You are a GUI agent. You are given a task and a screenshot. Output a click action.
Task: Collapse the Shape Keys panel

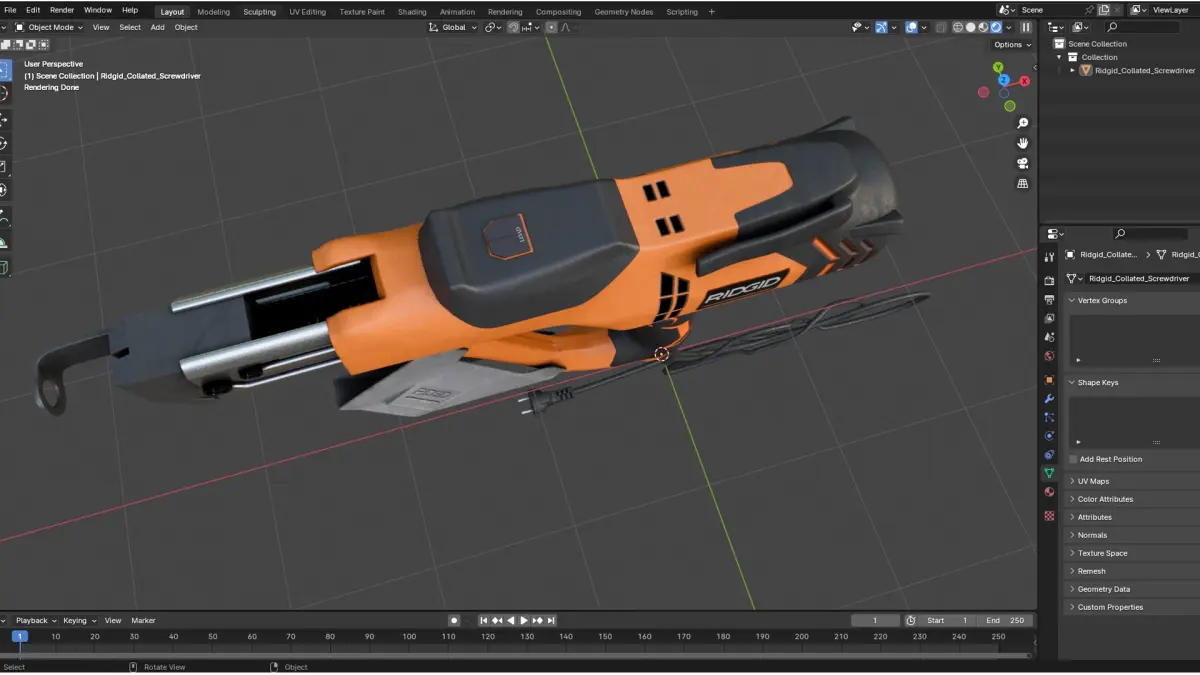pos(1072,382)
